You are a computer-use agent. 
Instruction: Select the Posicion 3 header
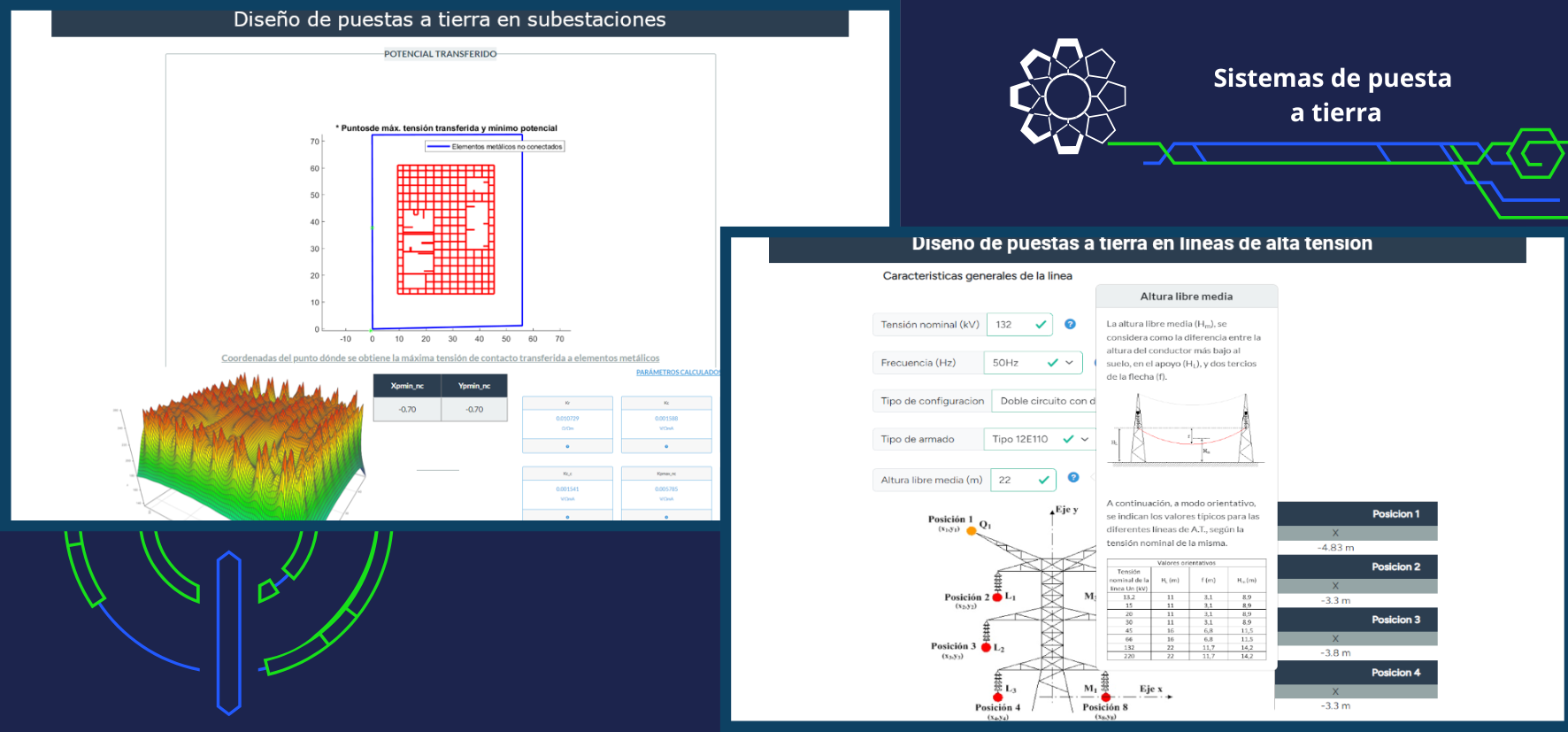(x=1357, y=620)
